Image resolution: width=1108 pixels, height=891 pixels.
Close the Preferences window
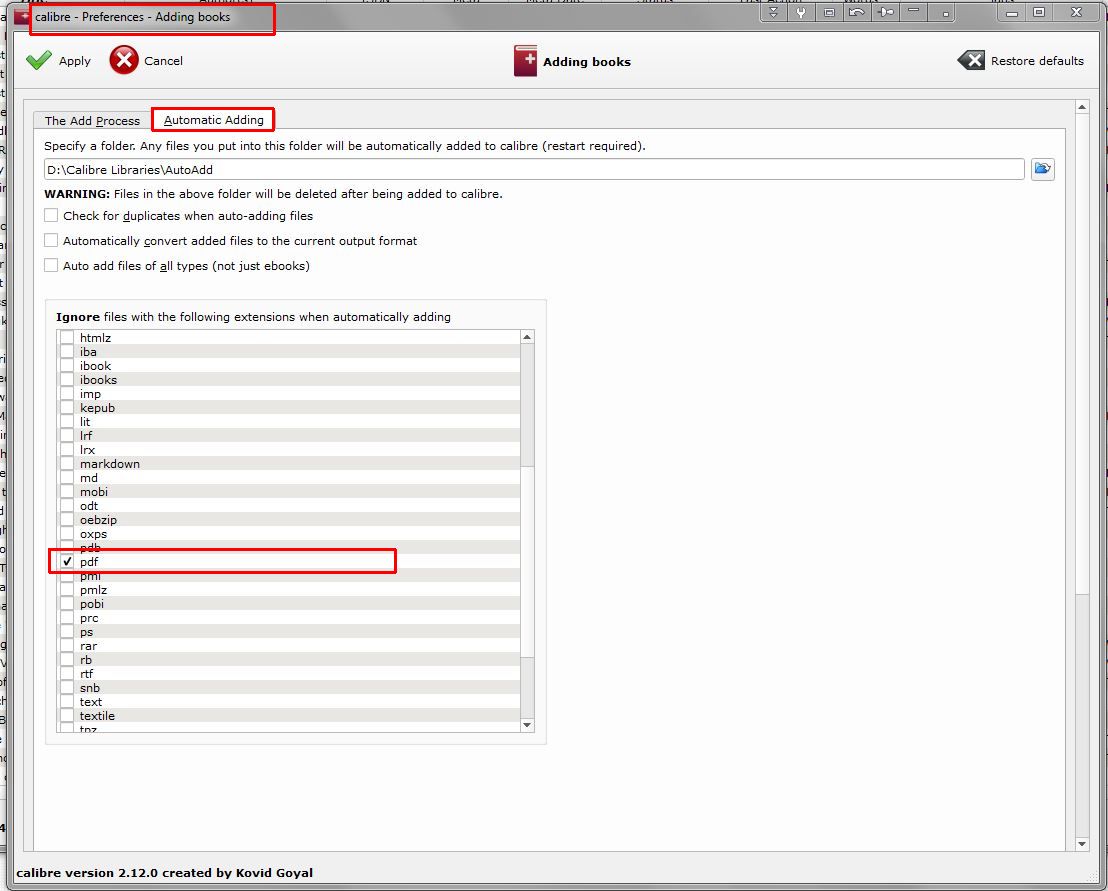point(1076,13)
